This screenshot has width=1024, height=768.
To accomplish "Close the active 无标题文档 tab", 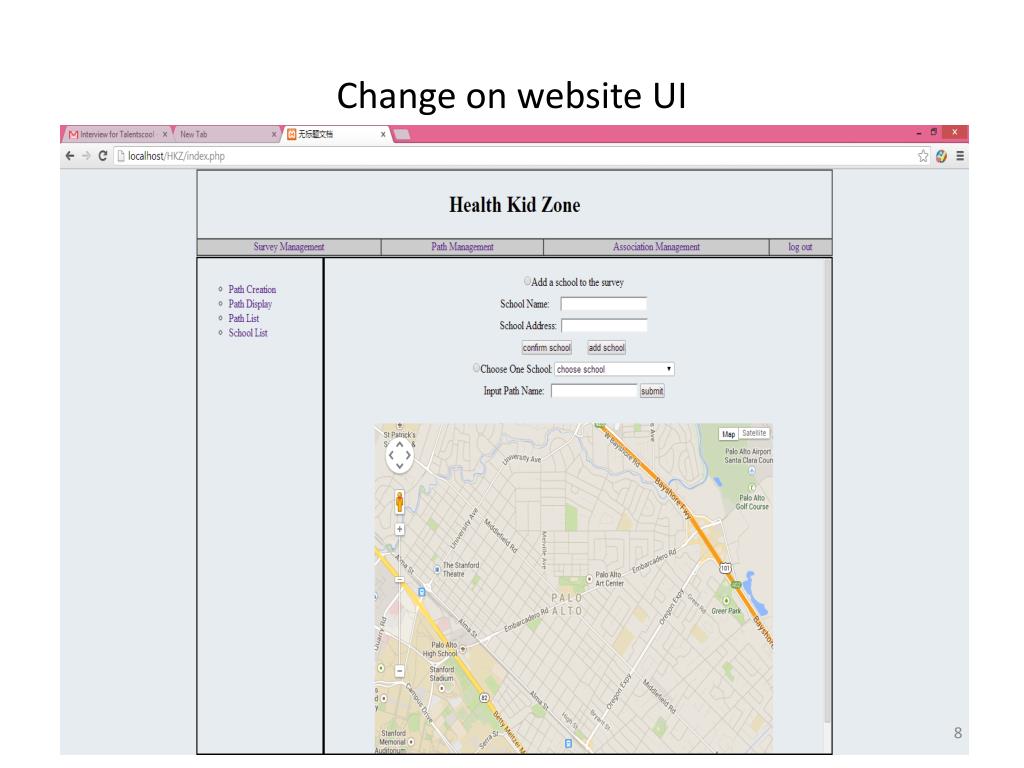I will coord(383,135).
